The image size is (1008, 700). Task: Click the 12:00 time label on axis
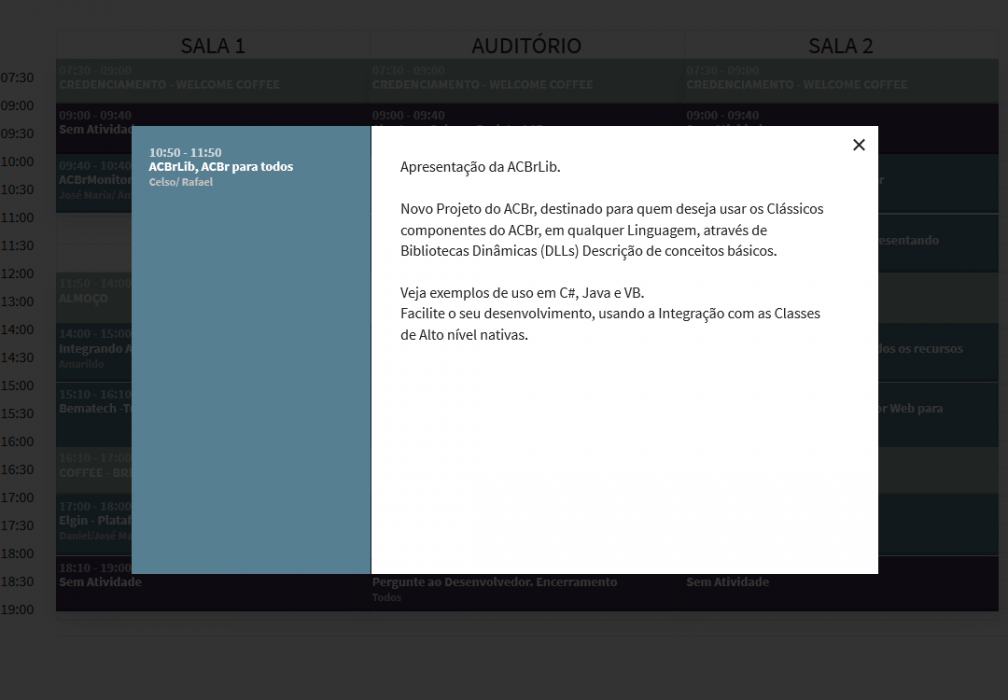tap(17, 274)
